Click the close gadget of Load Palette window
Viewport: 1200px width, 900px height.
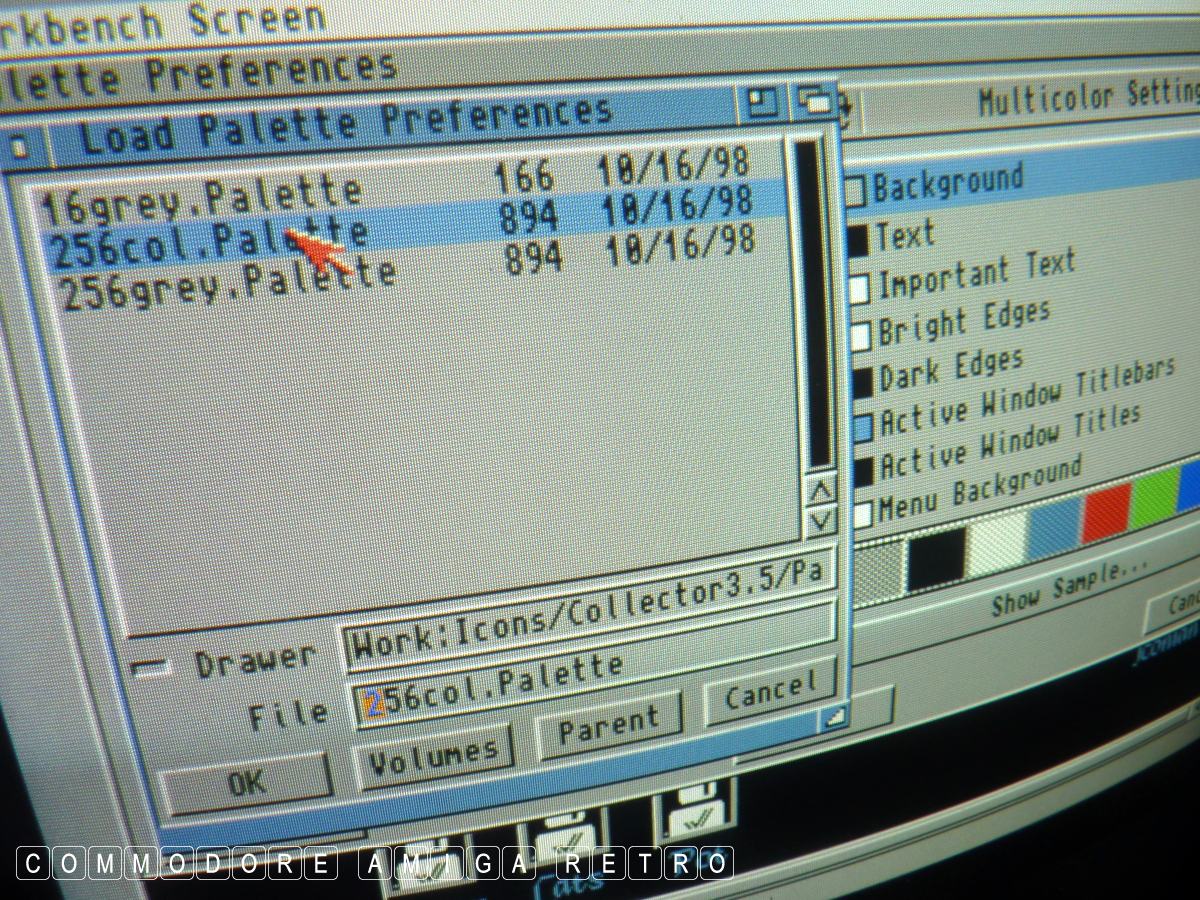click(x=19, y=150)
